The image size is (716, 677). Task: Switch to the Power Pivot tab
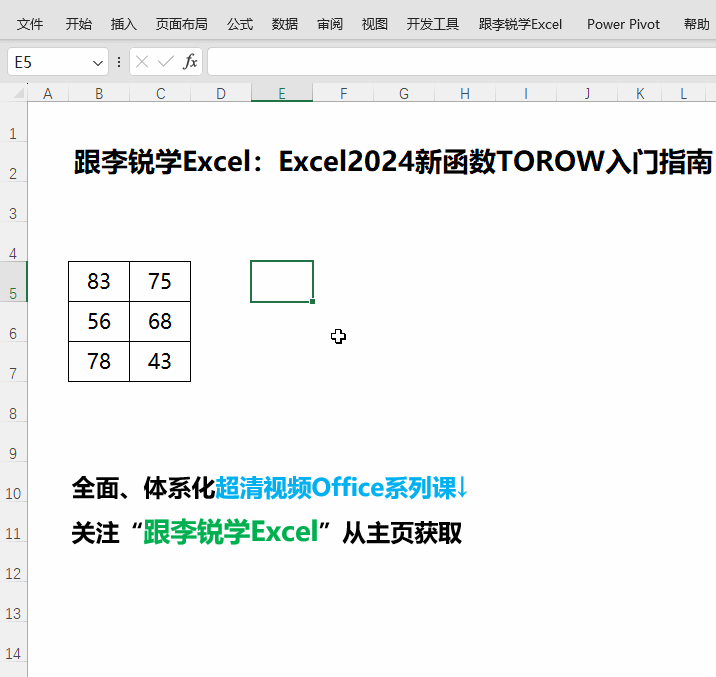[623, 24]
